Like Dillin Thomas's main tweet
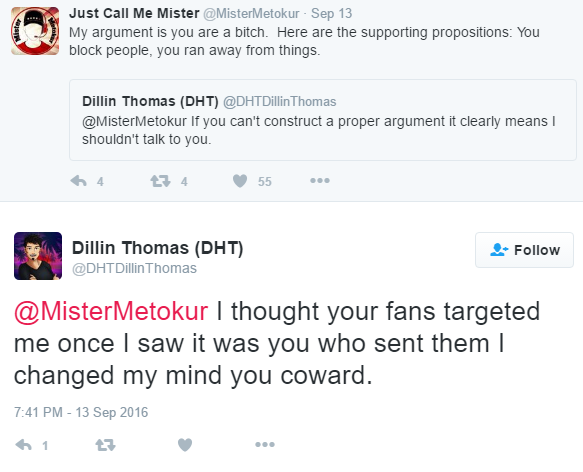Image resolution: width=583 pixels, height=472 pixels. coord(185,445)
